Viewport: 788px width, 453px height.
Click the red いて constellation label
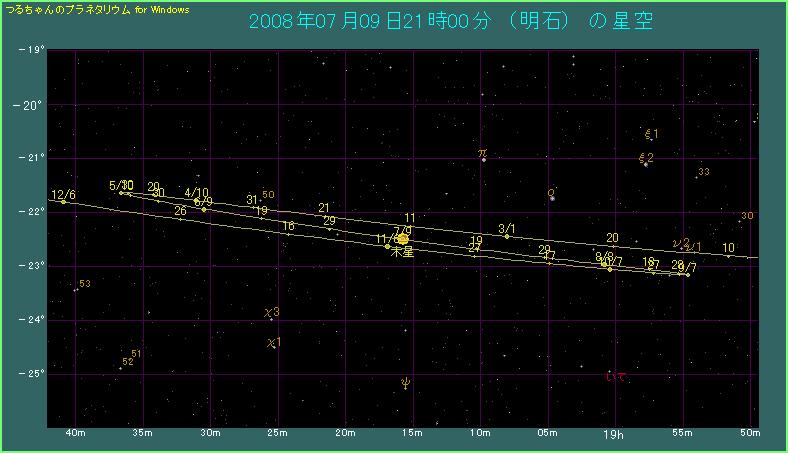616,376
